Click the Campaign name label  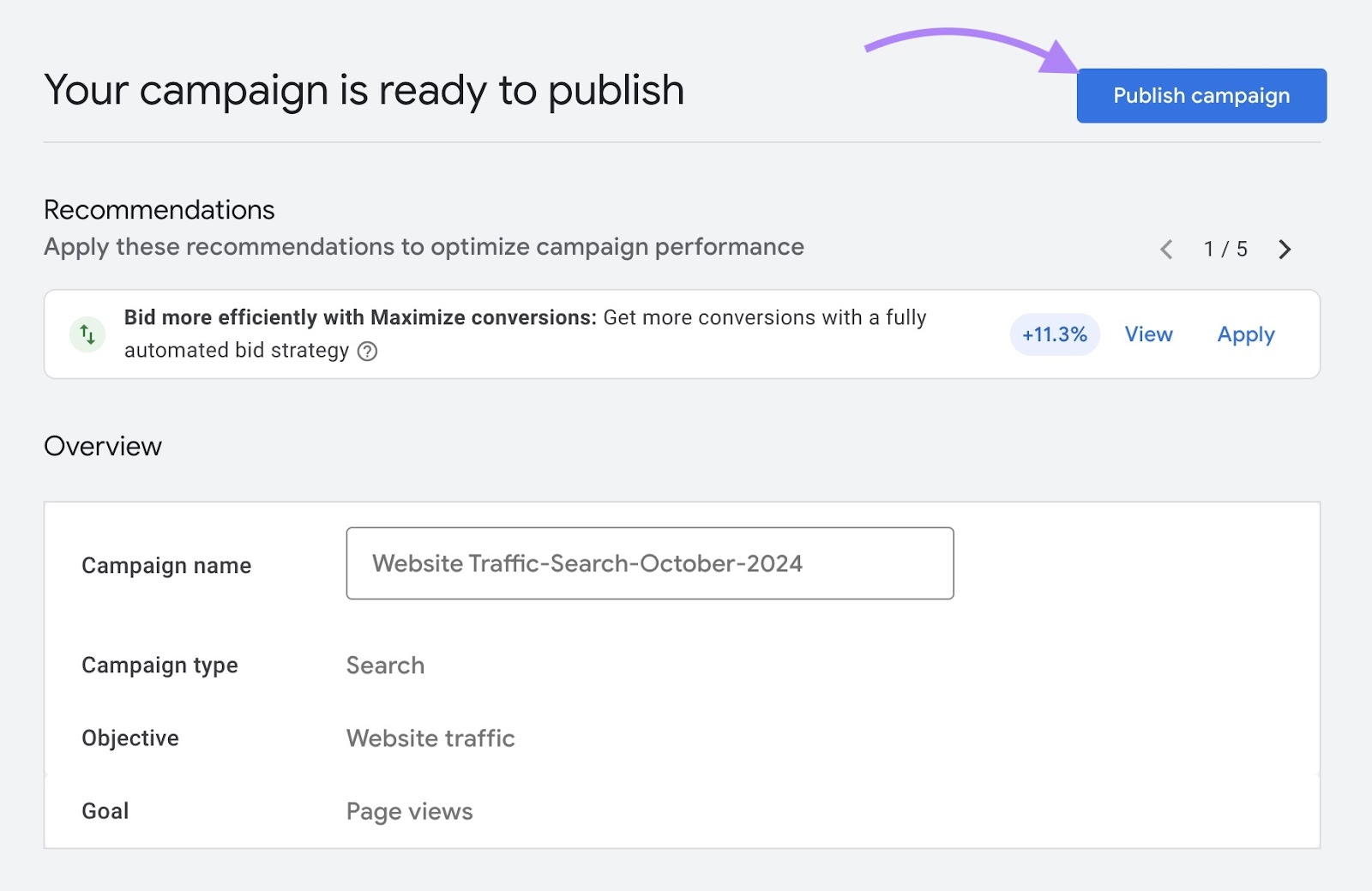pos(166,564)
